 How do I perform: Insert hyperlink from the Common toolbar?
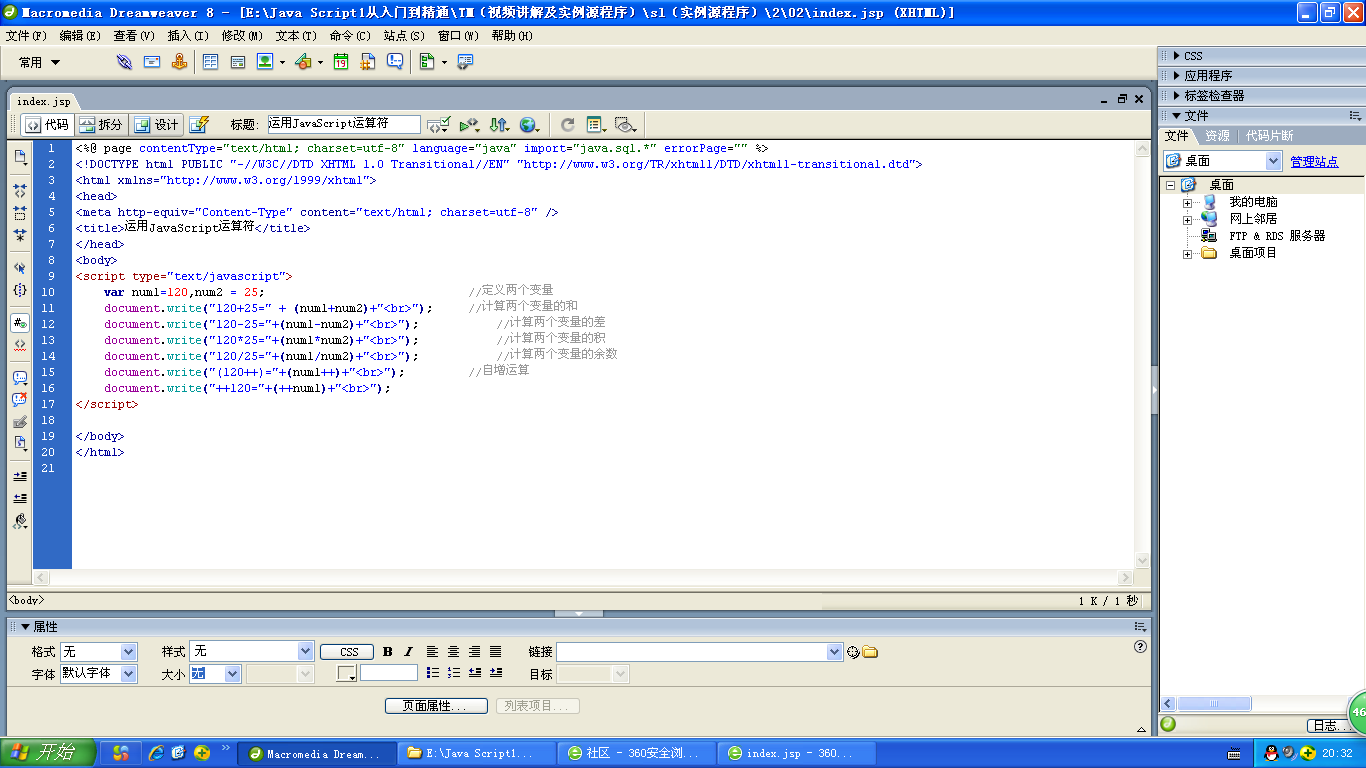124,62
